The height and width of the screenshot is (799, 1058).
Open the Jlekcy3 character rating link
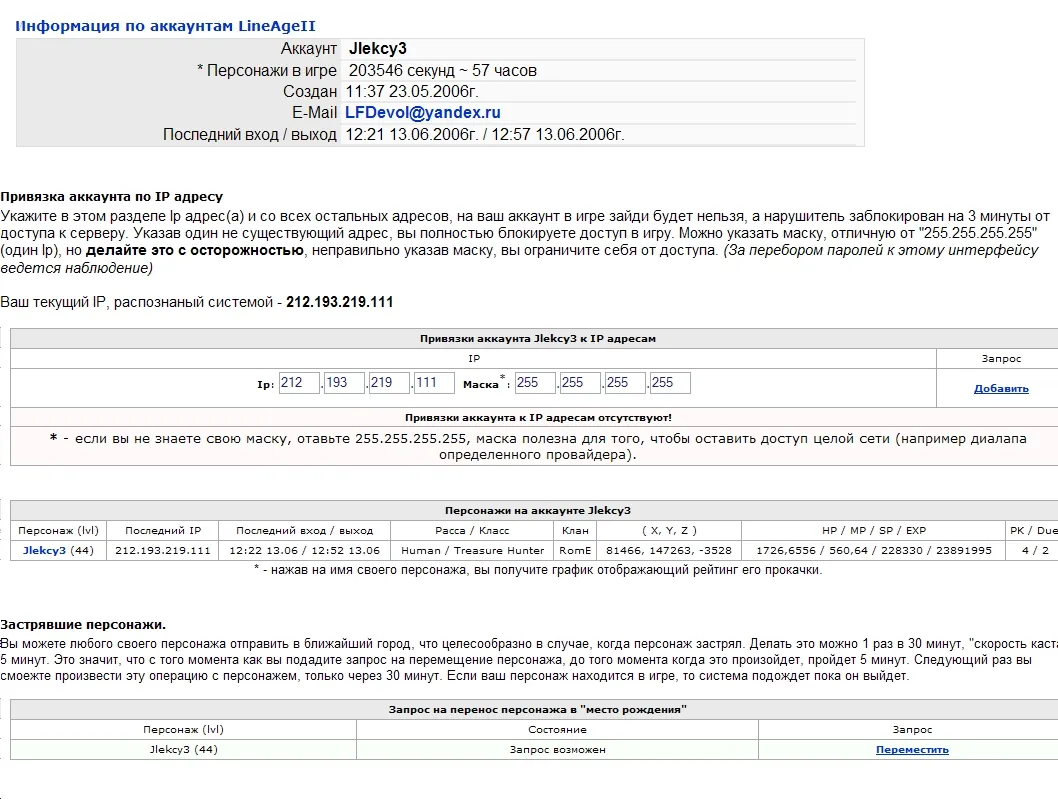(45, 551)
